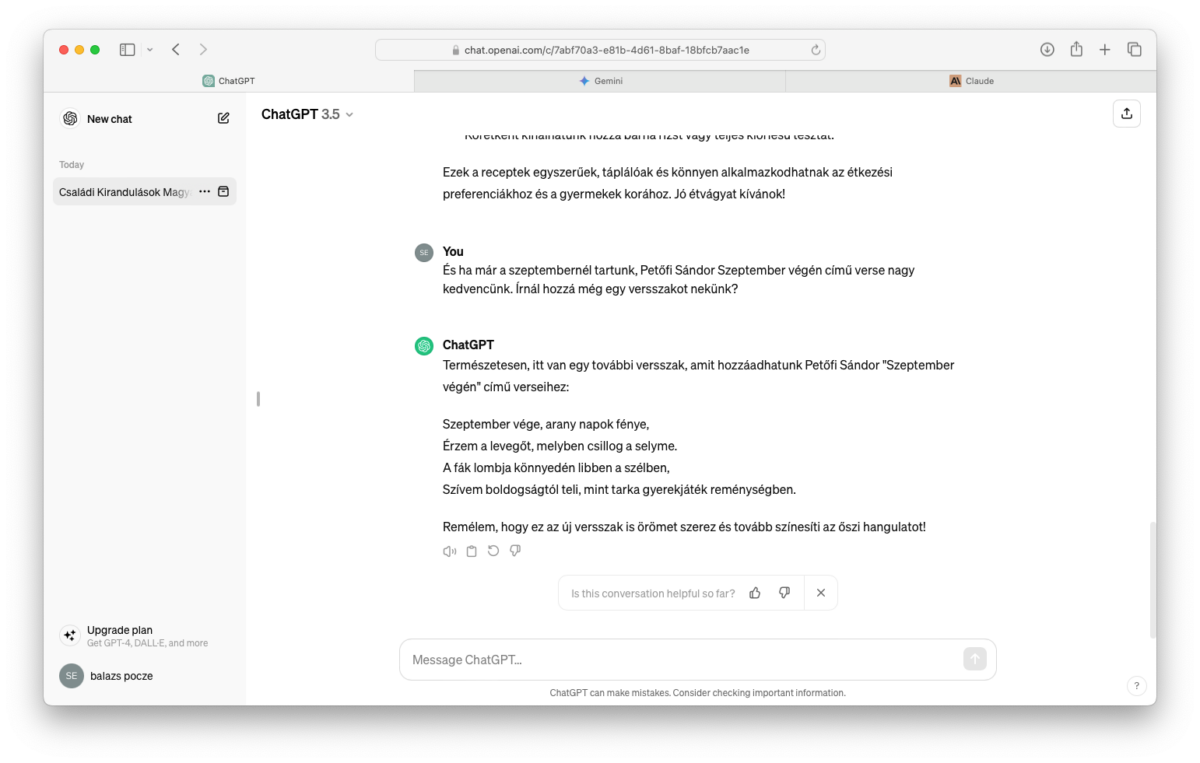Switch to the Claude tab

971,81
